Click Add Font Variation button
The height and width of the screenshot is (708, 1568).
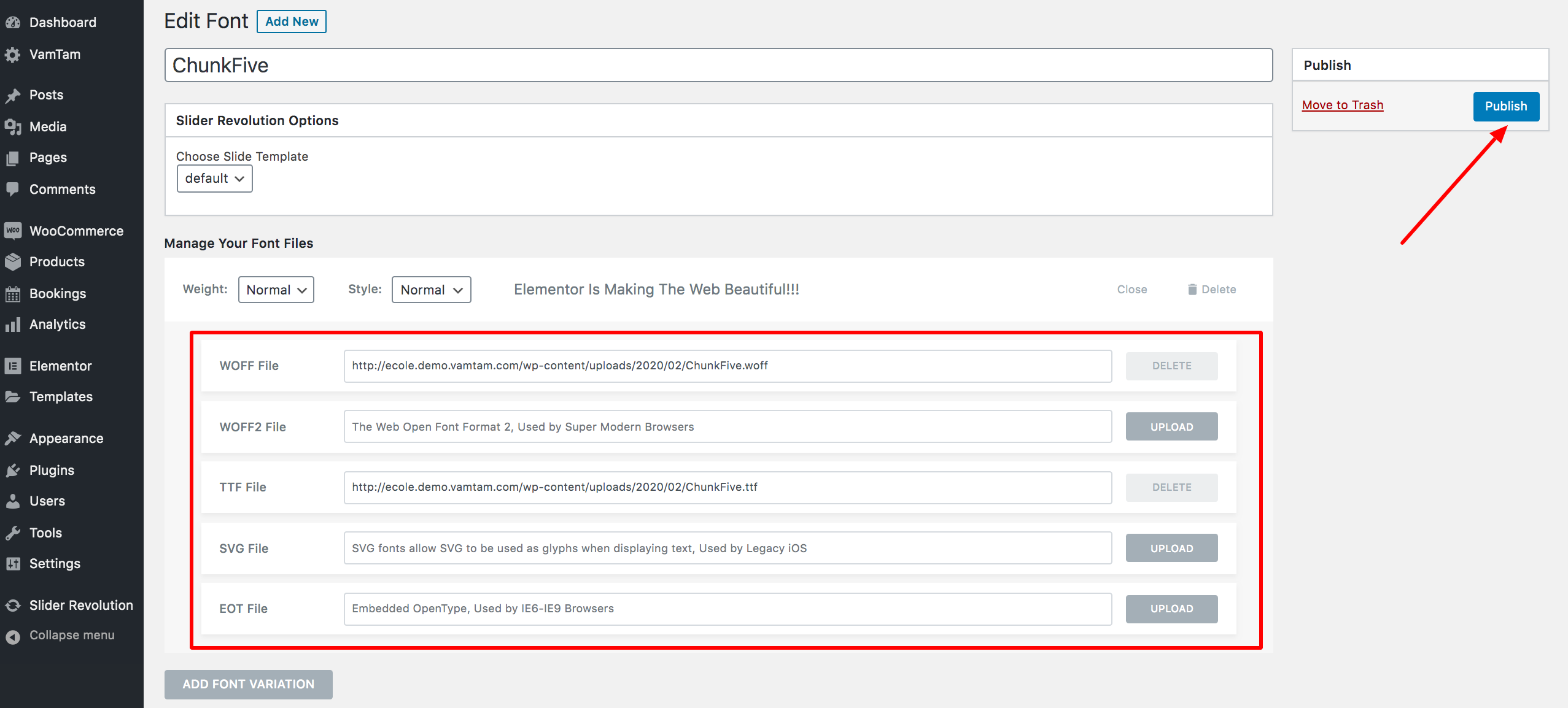248,684
